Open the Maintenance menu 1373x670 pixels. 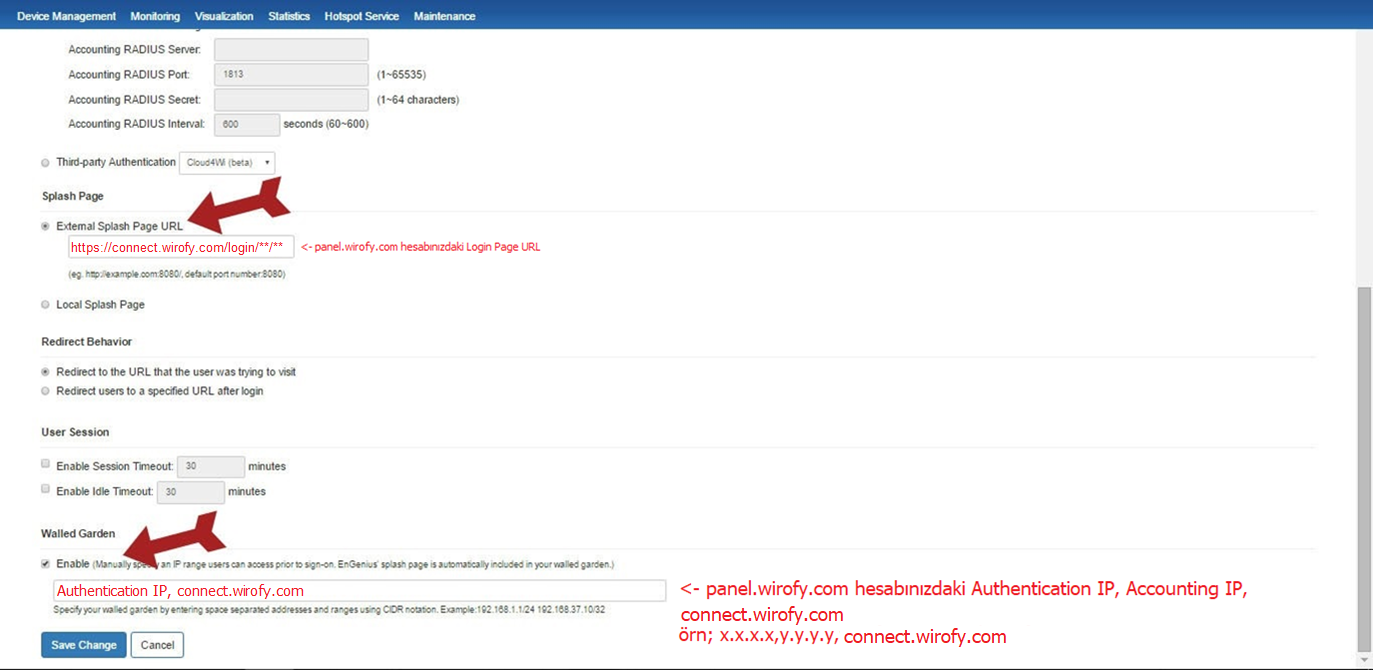tap(444, 16)
